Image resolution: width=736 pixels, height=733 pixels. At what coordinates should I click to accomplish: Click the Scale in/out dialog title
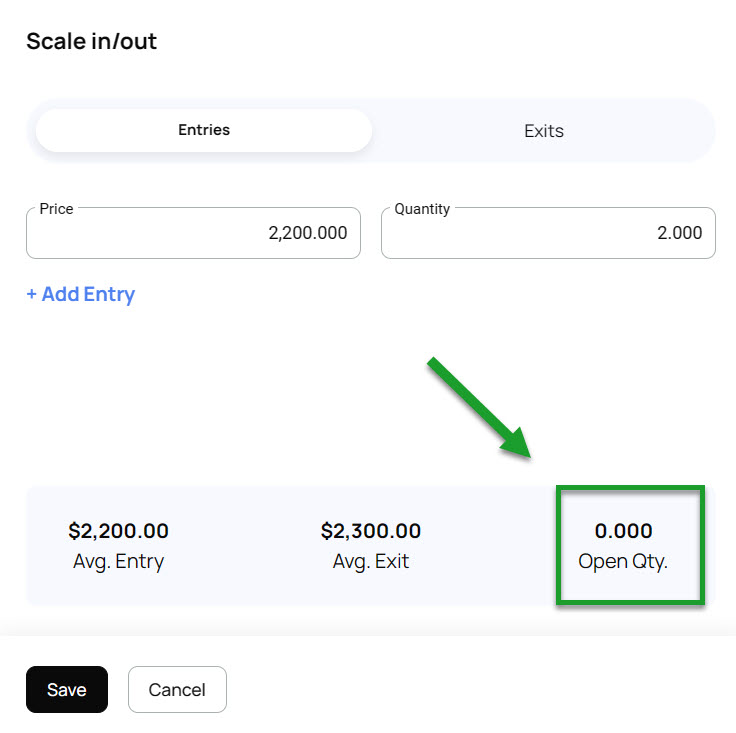point(91,41)
